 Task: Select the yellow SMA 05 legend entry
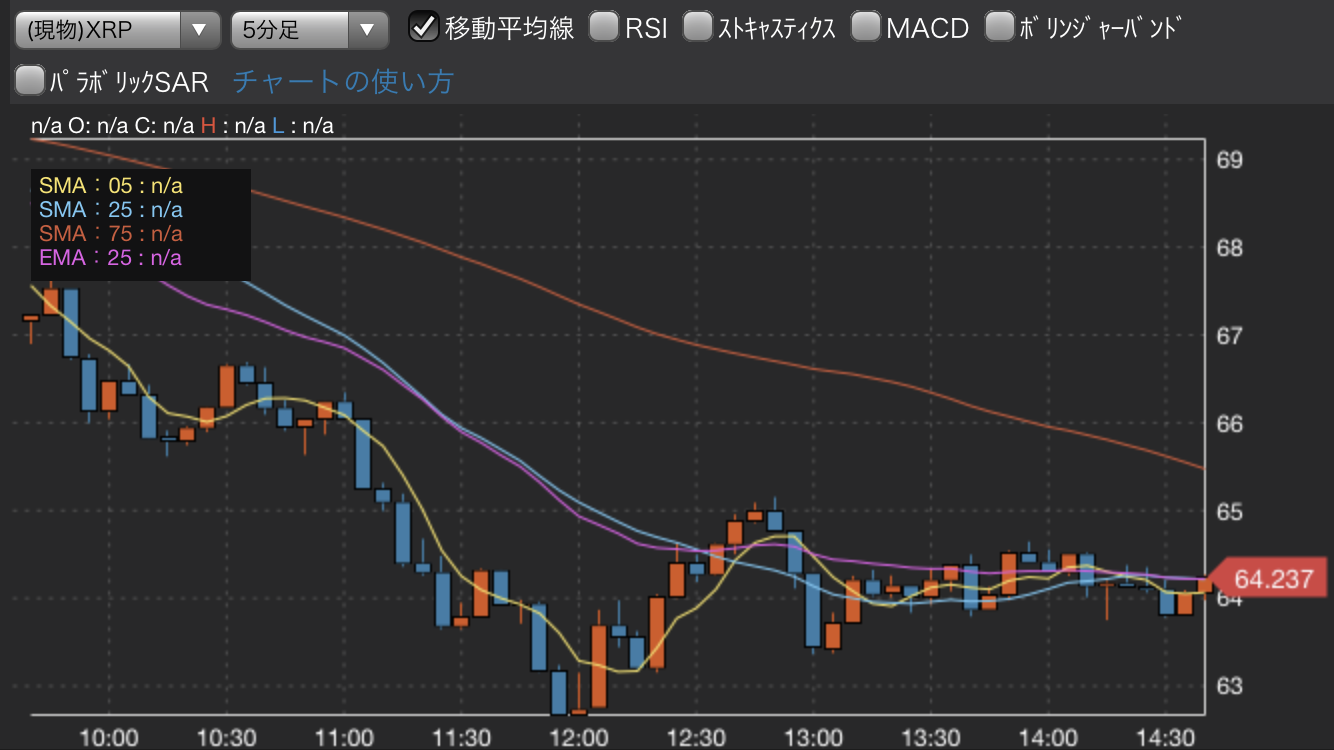[111, 186]
